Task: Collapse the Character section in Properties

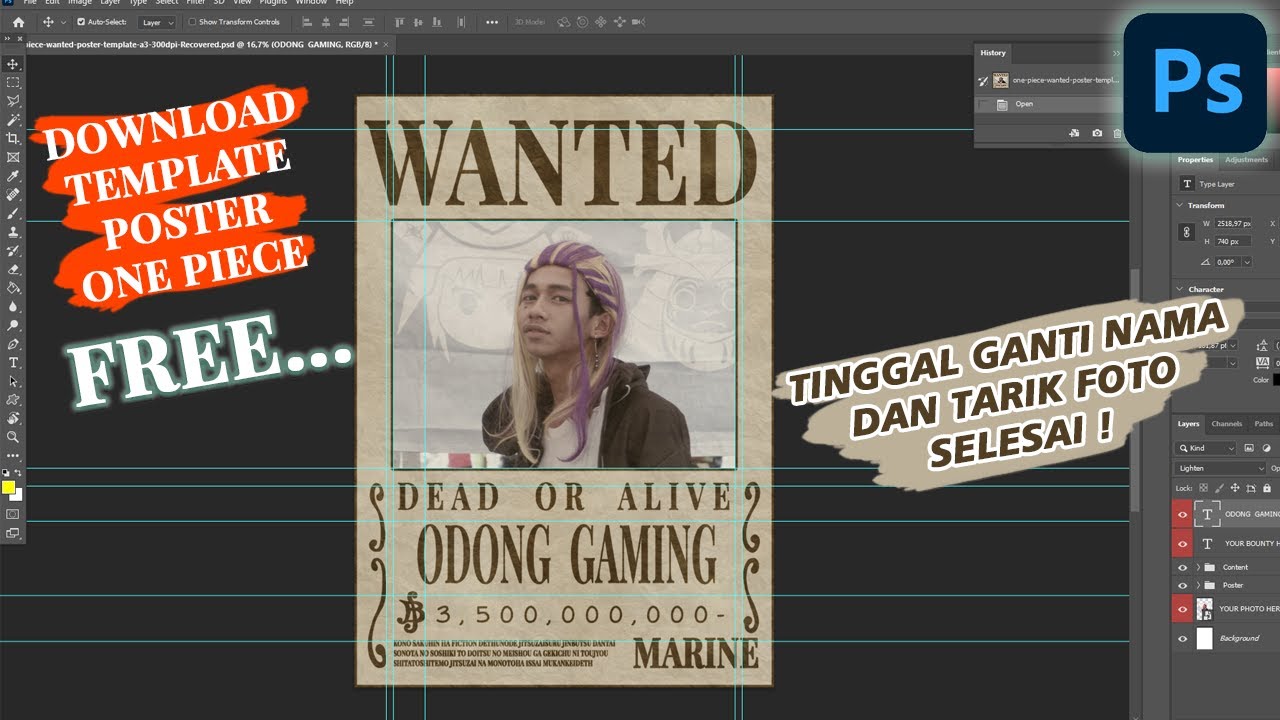Action: click(1180, 289)
